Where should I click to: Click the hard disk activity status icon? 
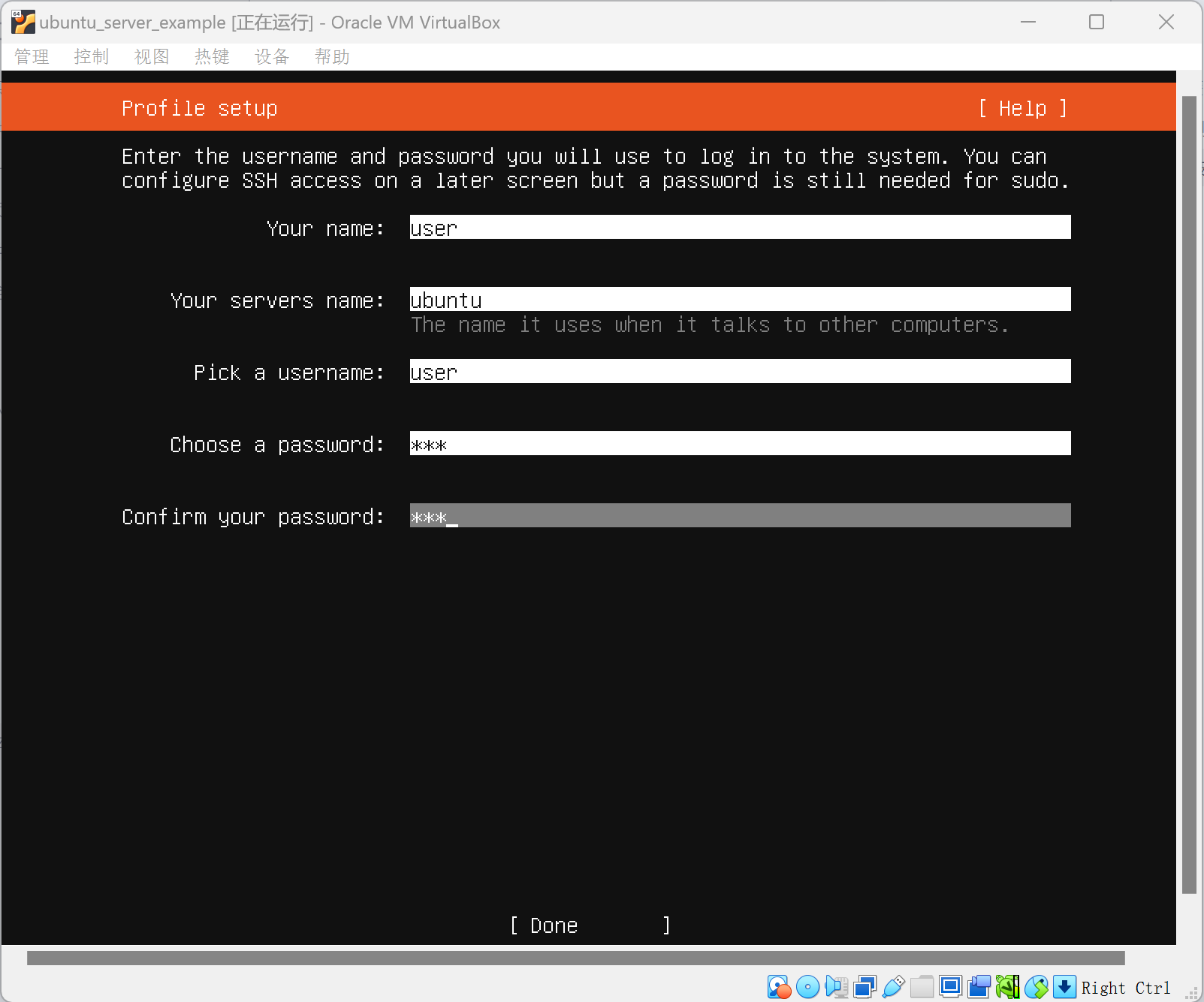(779, 987)
